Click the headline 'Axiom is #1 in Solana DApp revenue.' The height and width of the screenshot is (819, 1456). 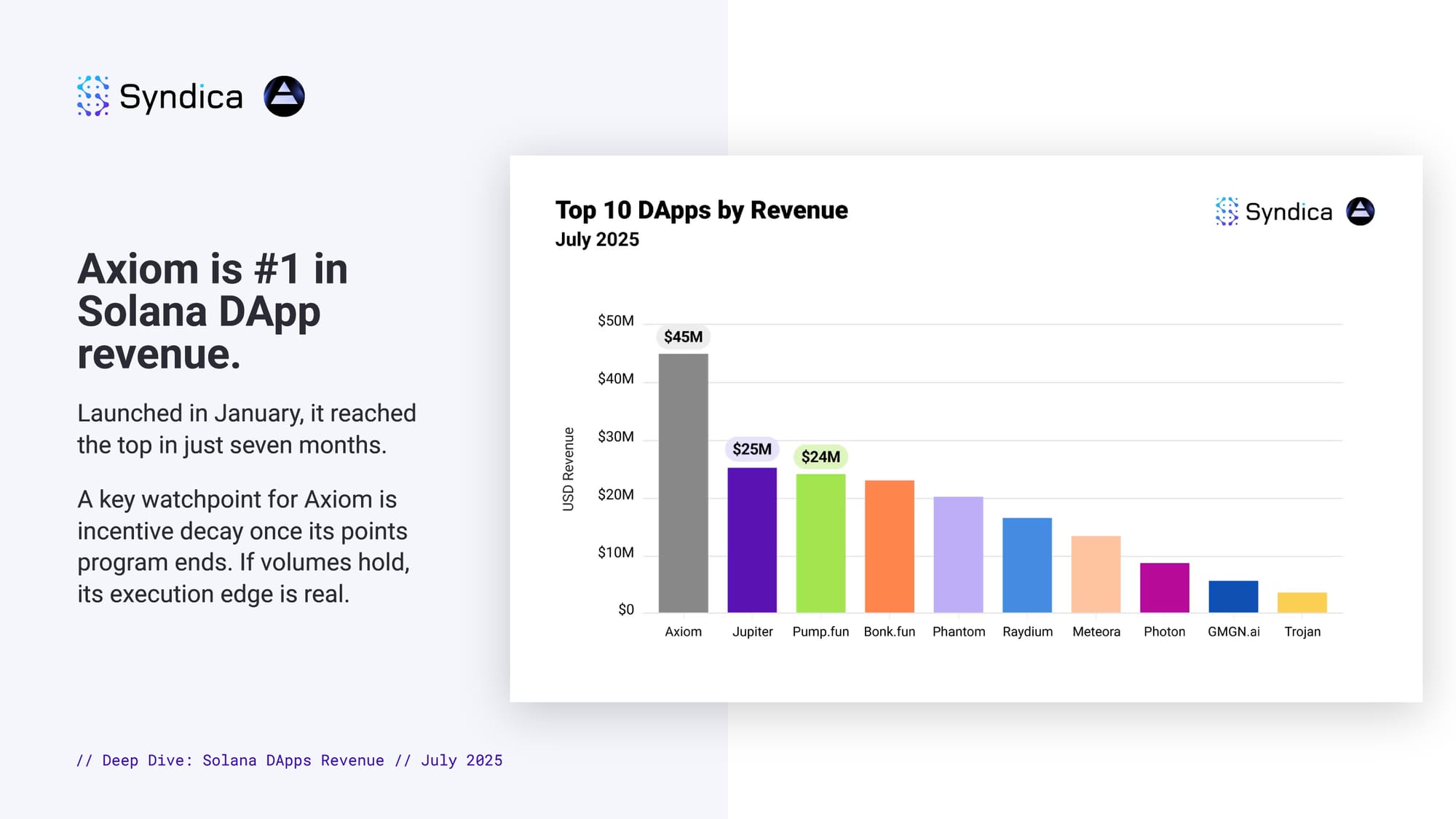[x=213, y=312]
